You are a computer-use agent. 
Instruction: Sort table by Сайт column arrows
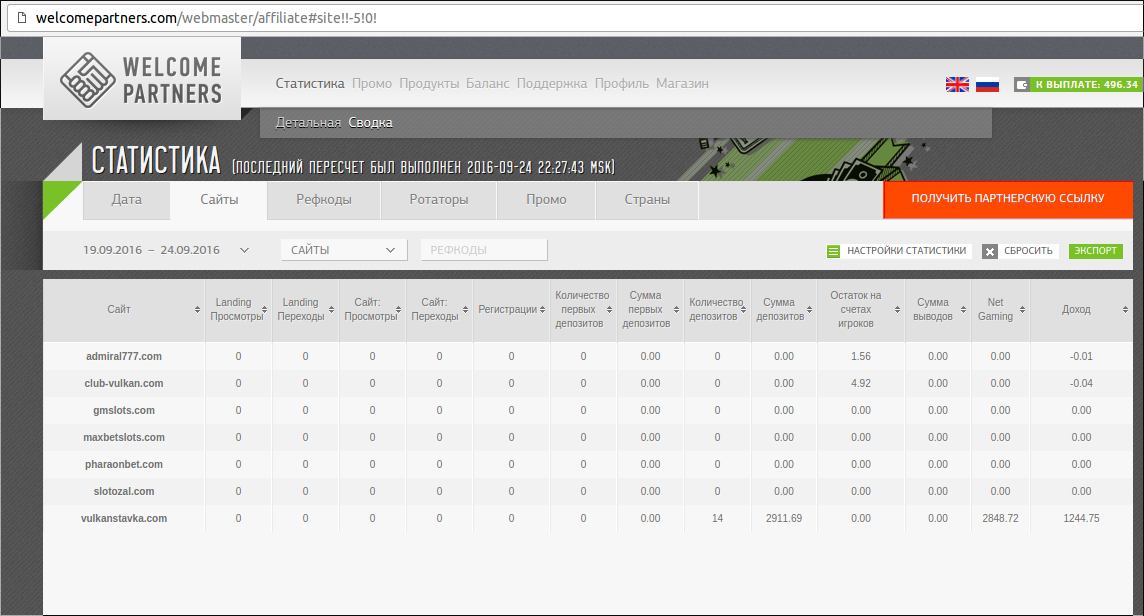[197, 309]
